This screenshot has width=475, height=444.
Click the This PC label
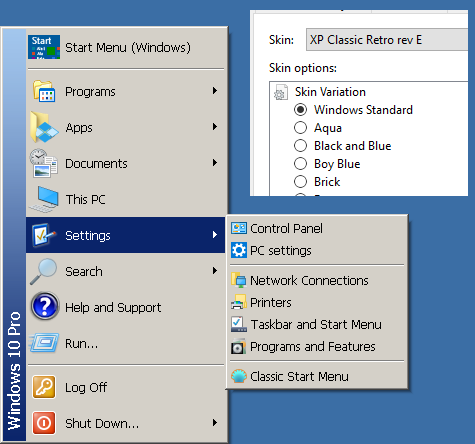click(86, 199)
